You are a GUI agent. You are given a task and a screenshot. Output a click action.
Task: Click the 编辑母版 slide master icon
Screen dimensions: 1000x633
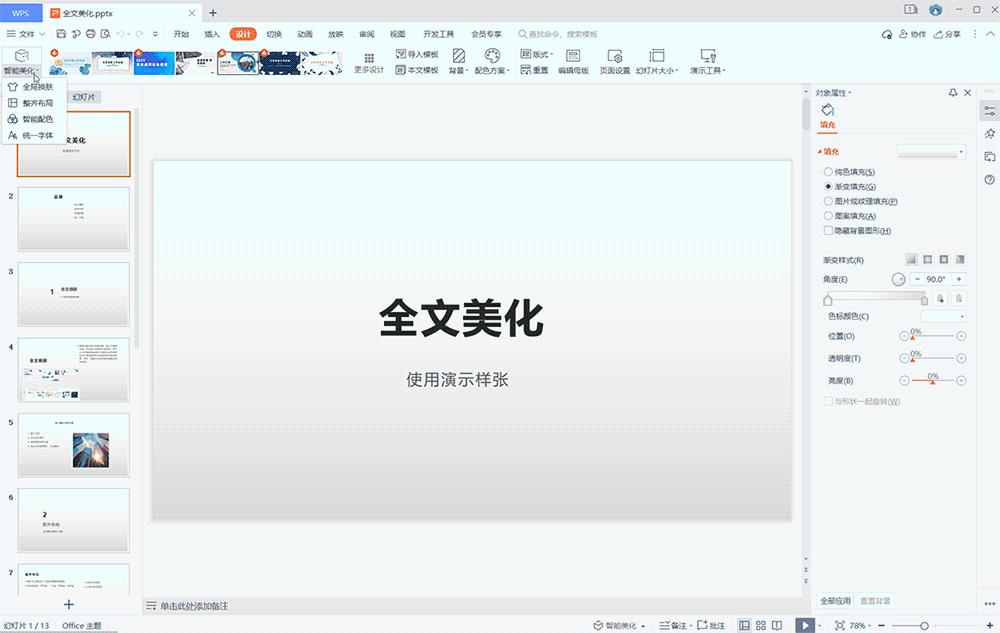572,55
